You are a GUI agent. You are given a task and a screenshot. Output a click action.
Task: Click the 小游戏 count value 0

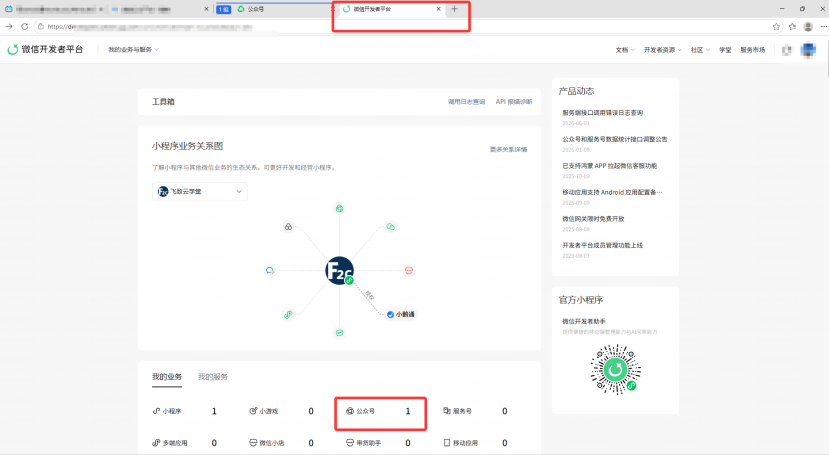311,411
